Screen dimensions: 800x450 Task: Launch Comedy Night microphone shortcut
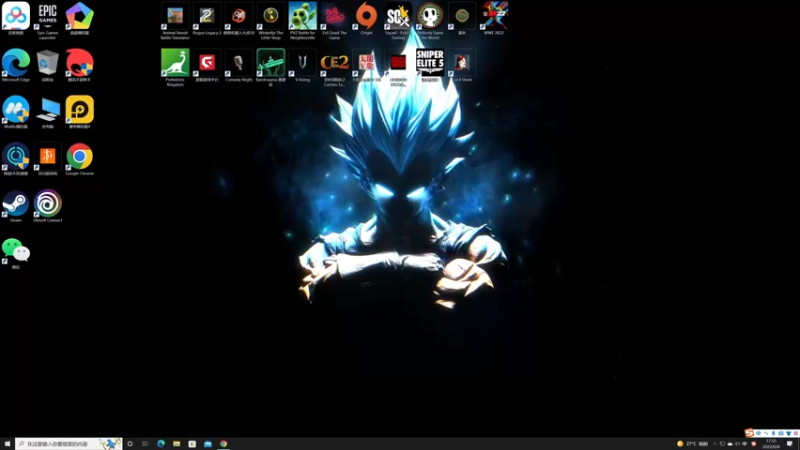(239, 65)
